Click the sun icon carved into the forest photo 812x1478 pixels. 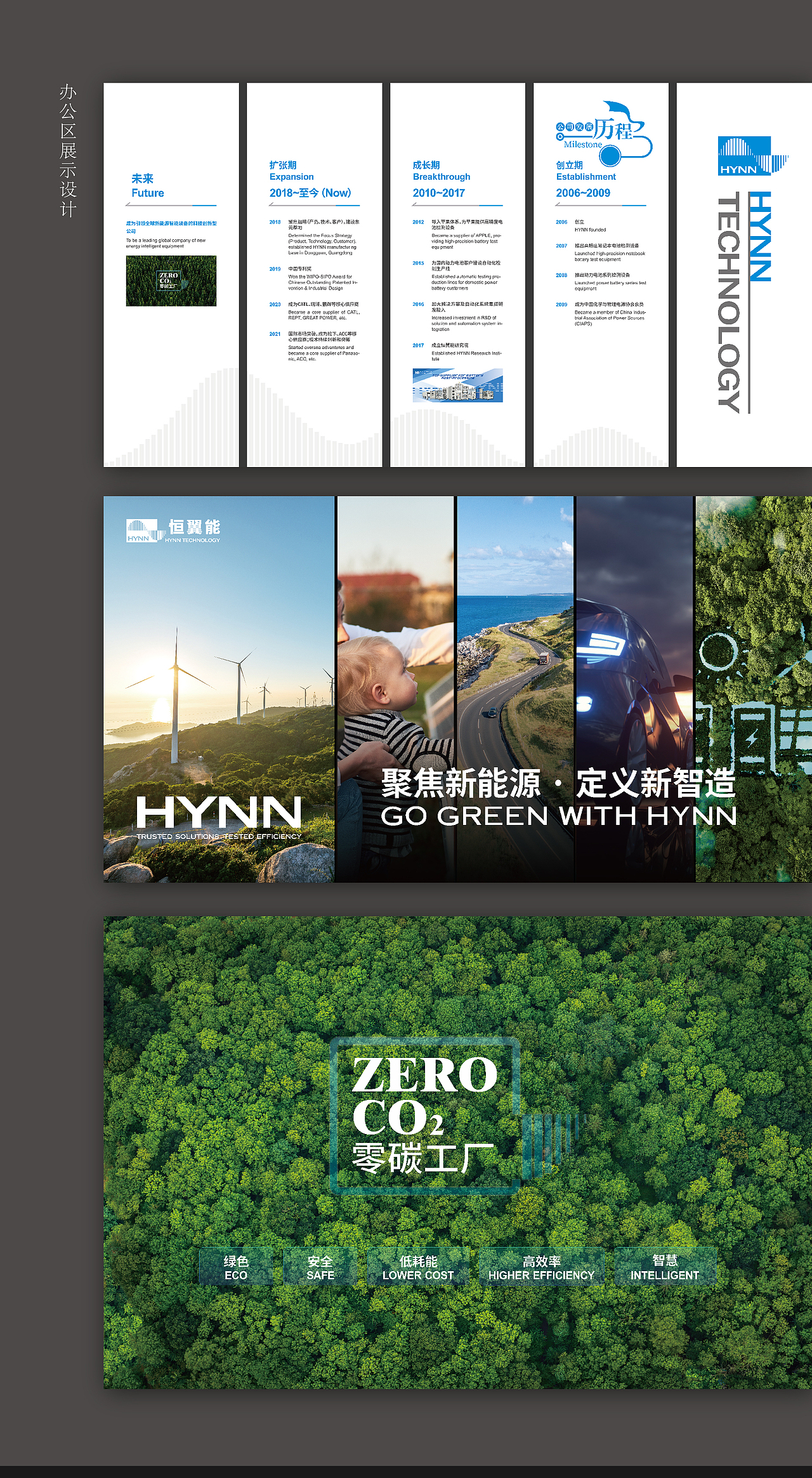pos(718,652)
